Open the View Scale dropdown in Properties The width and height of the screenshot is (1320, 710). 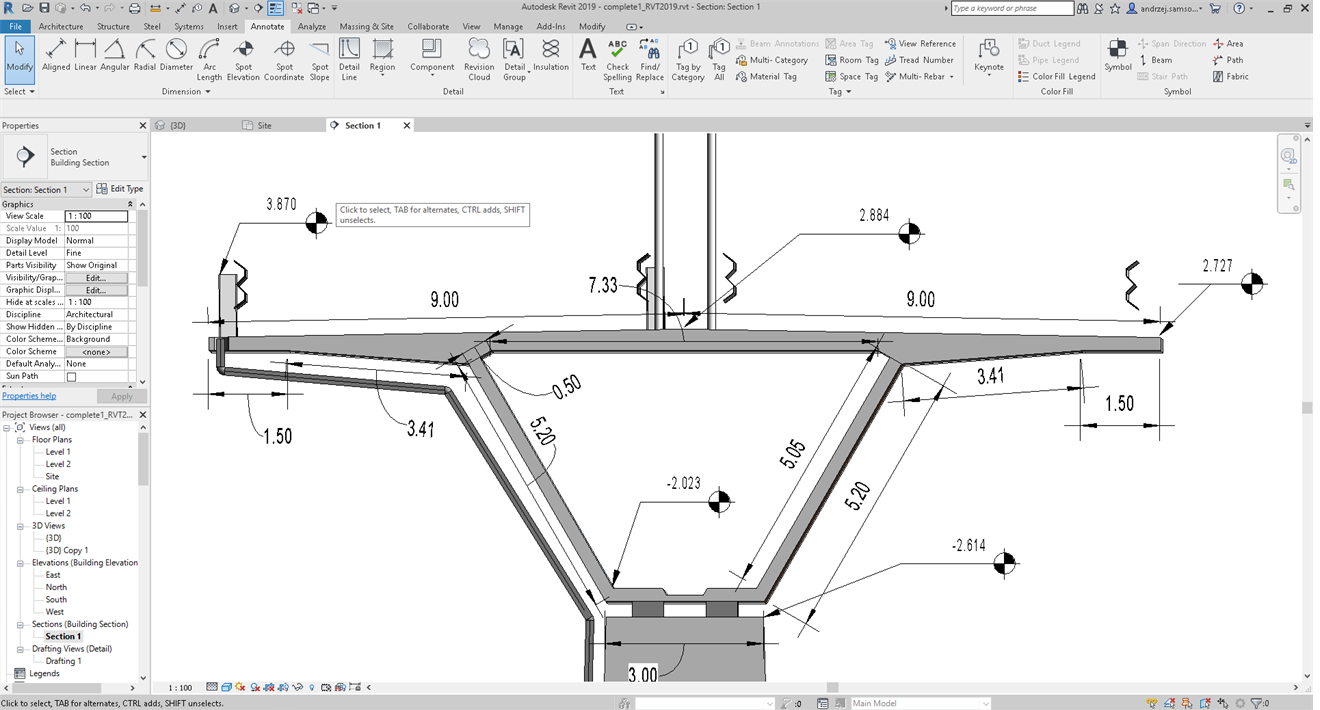(96, 215)
